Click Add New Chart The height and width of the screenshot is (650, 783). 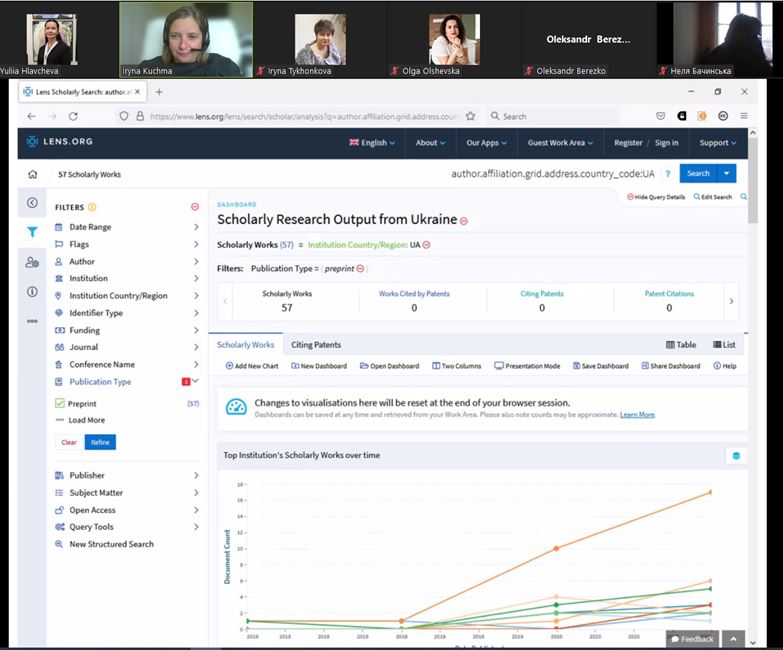pyautogui.click(x=252, y=366)
